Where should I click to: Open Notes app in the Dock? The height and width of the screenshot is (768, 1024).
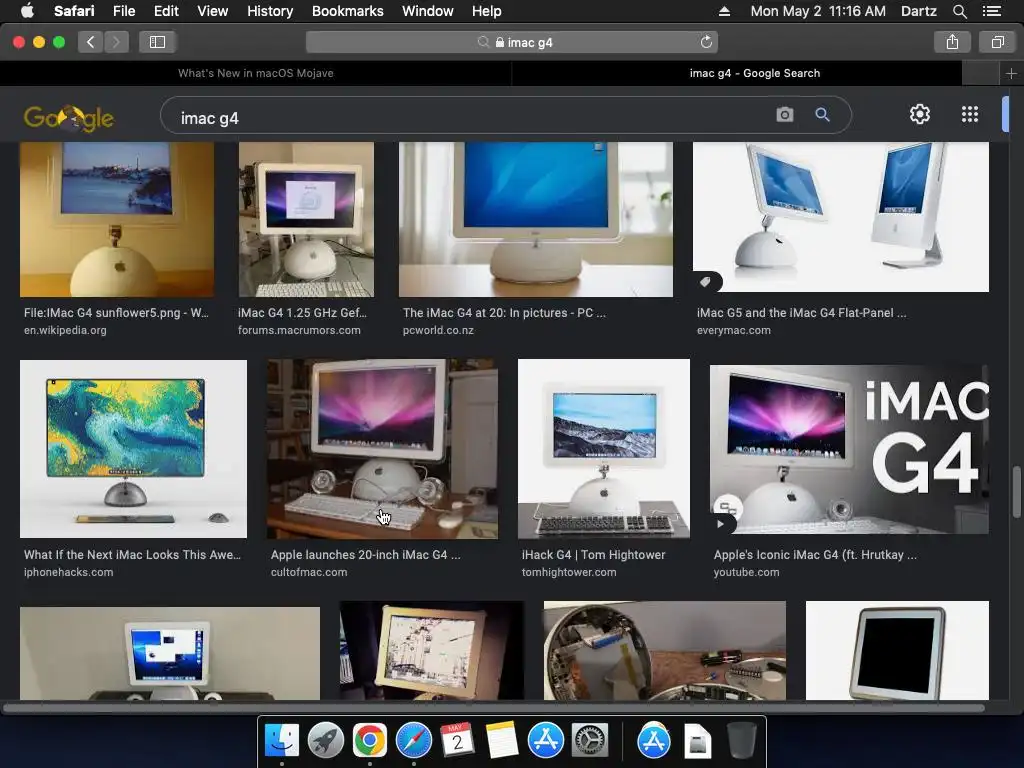point(502,741)
